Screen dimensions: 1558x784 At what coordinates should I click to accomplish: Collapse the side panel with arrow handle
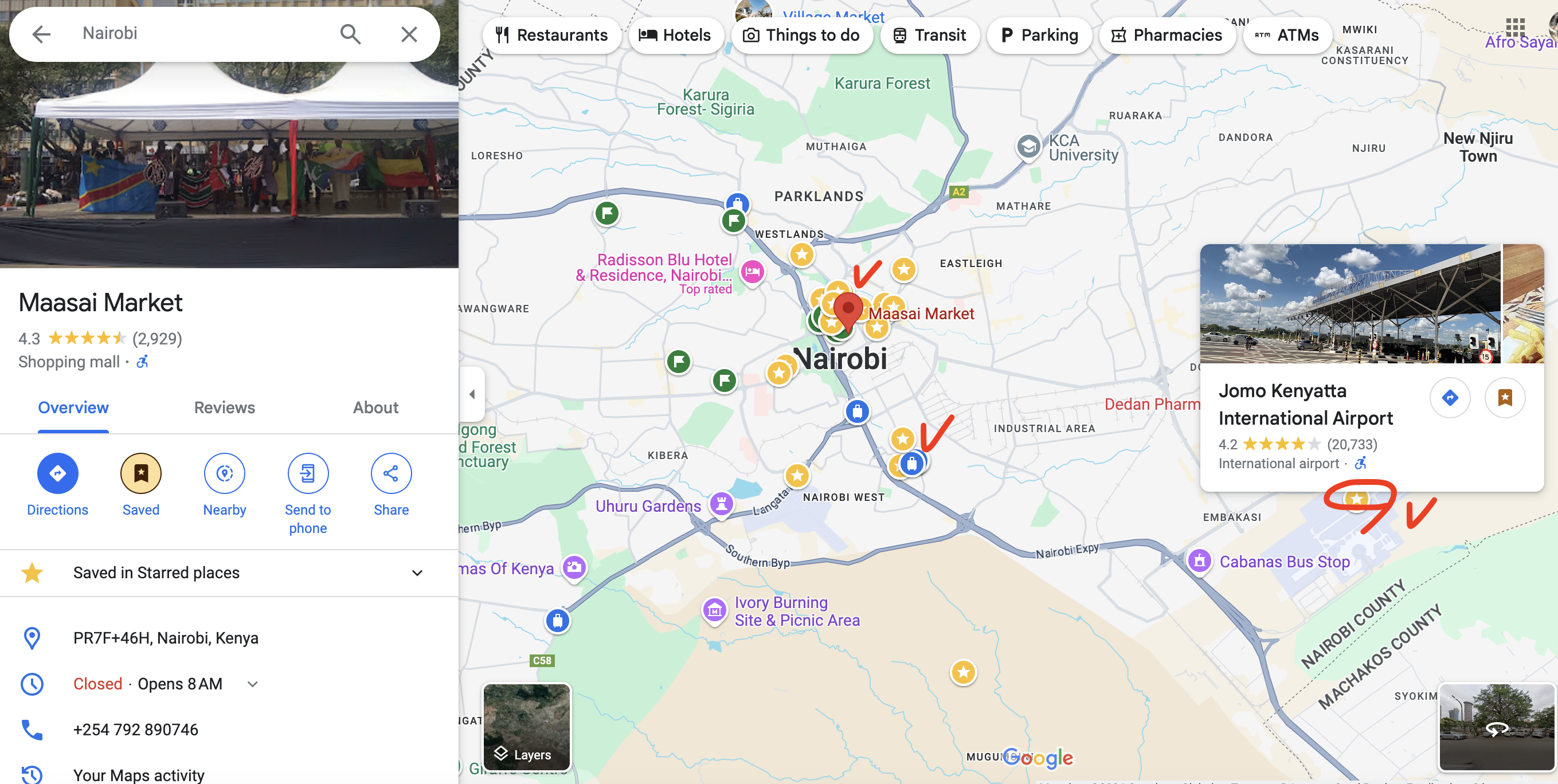click(472, 394)
